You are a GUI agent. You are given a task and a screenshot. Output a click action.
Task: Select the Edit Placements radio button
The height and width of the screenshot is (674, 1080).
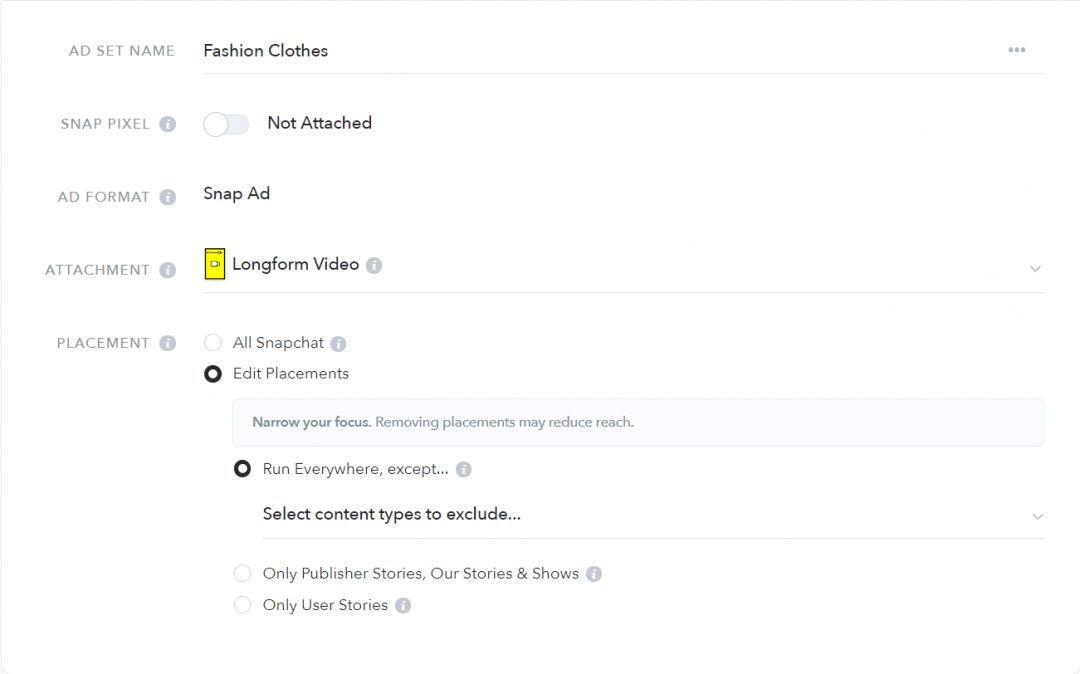click(x=213, y=374)
